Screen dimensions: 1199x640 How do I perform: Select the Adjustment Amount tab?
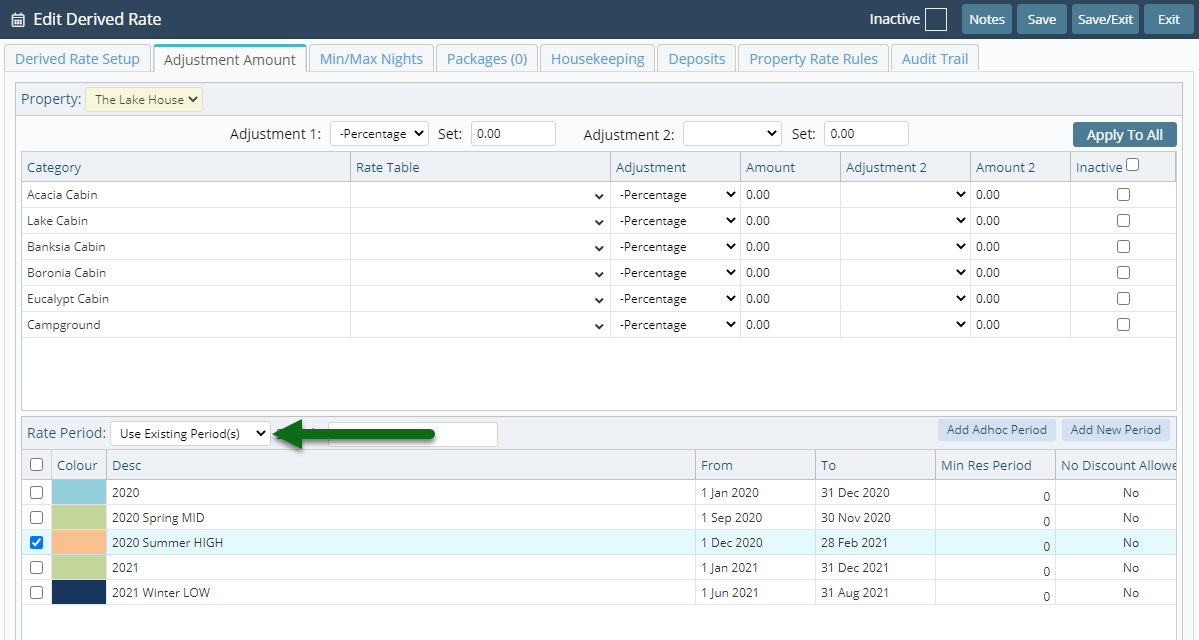pyautogui.click(x=229, y=59)
